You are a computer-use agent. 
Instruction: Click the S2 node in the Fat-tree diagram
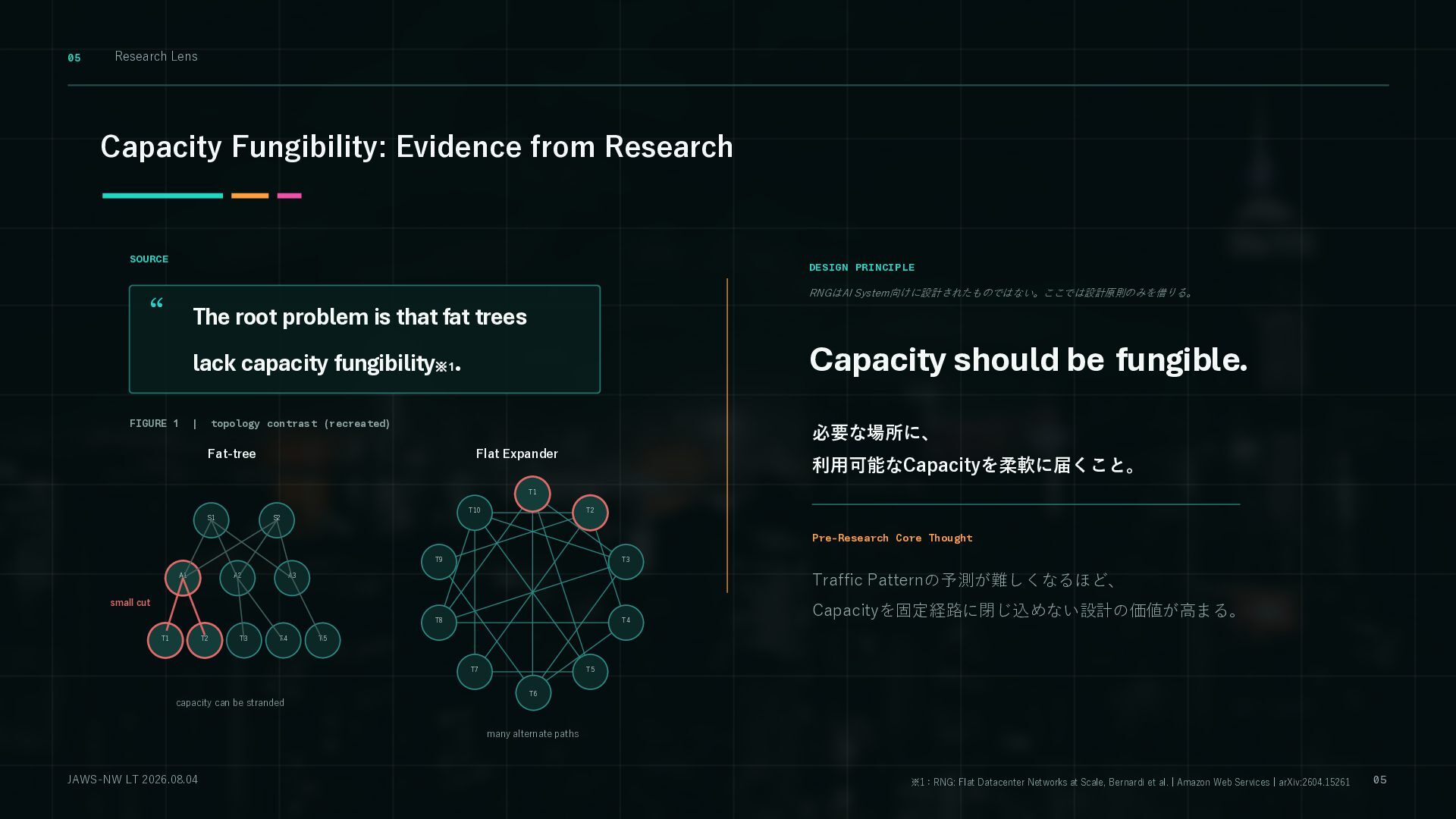(x=277, y=520)
